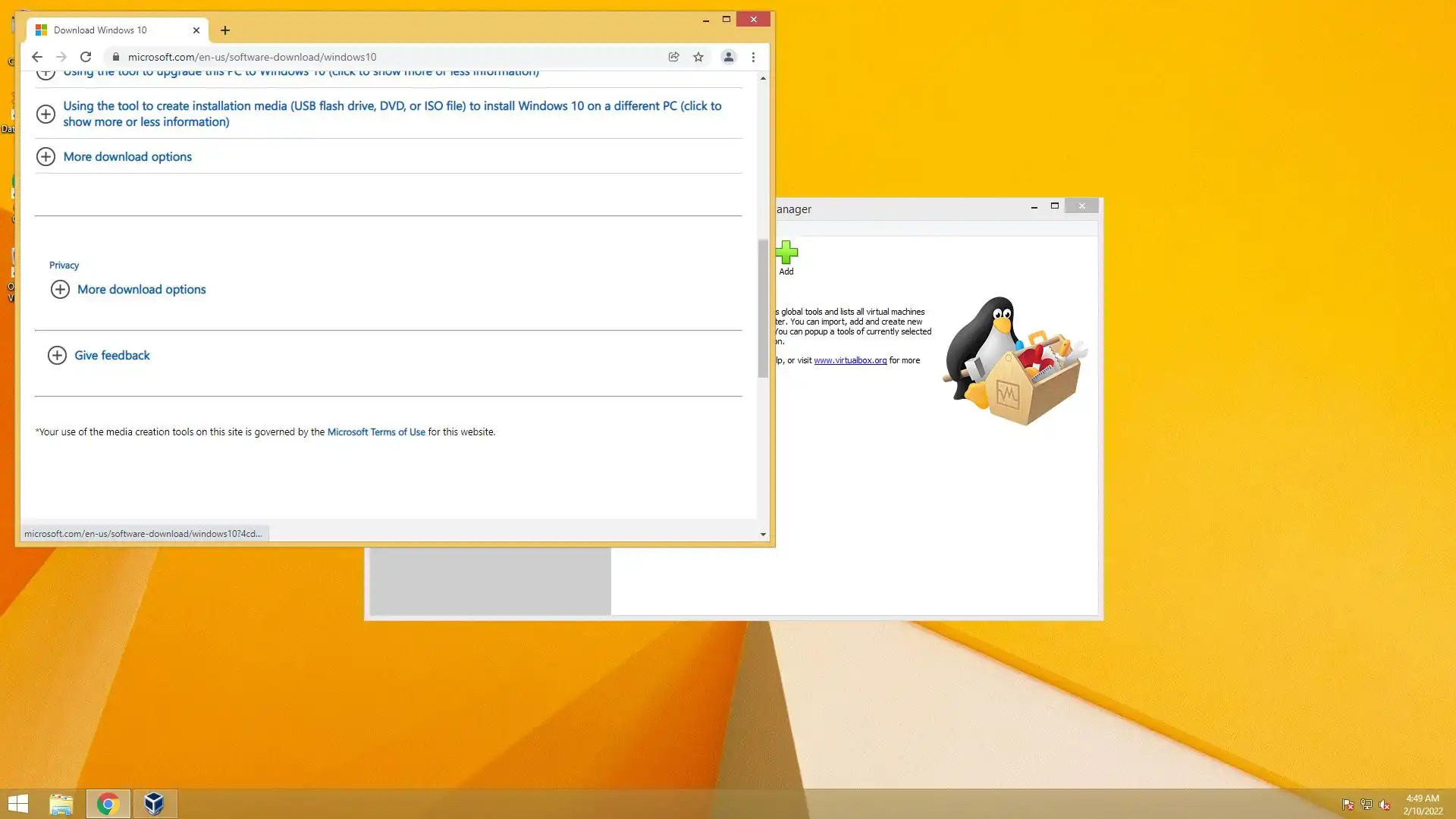Click the Windows Start button
1456x819 pixels.
pos(18,803)
